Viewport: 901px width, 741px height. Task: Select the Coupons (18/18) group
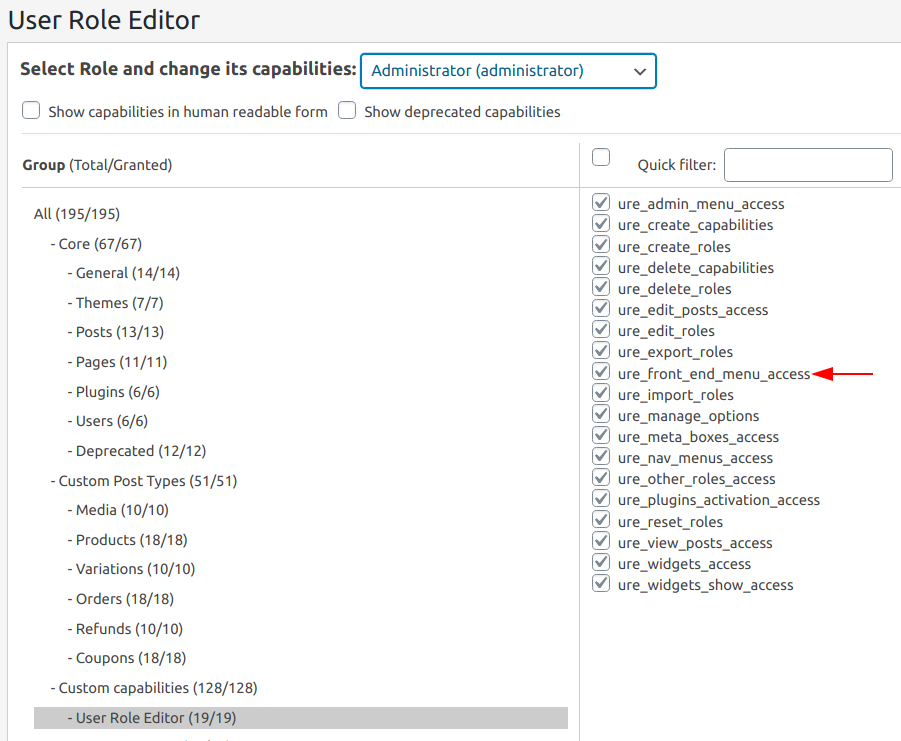tap(127, 658)
